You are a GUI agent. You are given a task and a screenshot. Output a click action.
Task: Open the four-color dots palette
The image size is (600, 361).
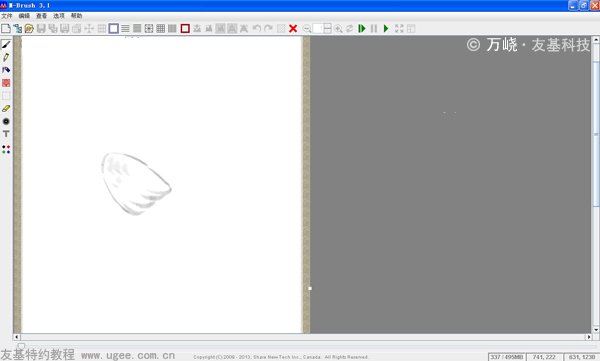click(x=6, y=149)
